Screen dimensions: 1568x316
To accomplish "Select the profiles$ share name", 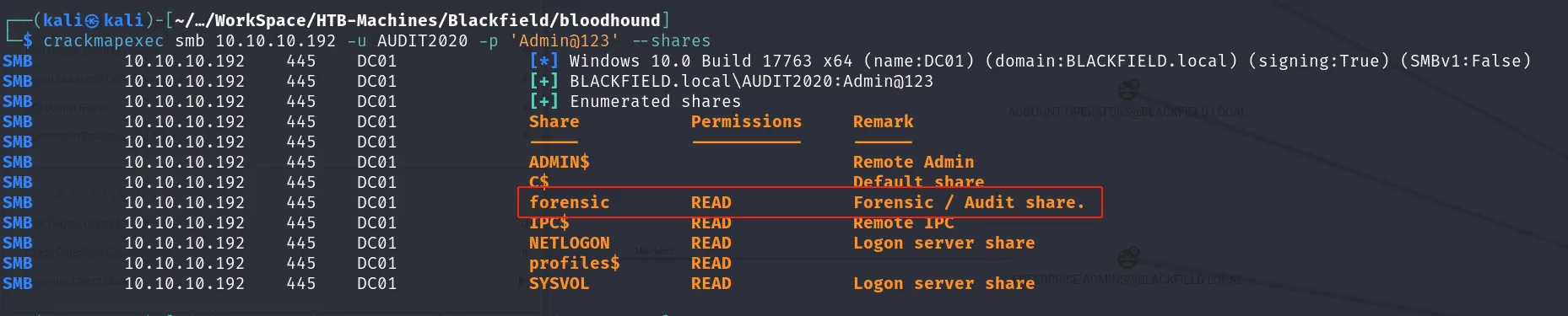I will pyautogui.click(x=574, y=263).
